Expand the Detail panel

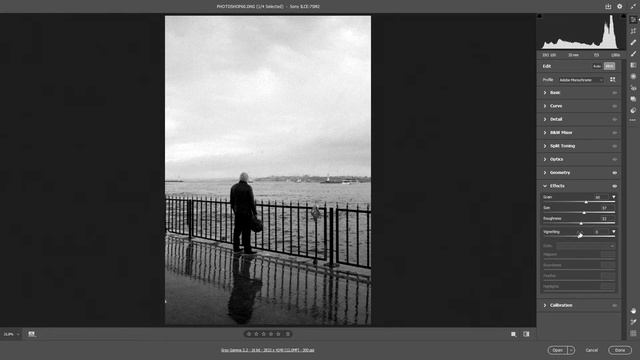click(545, 119)
